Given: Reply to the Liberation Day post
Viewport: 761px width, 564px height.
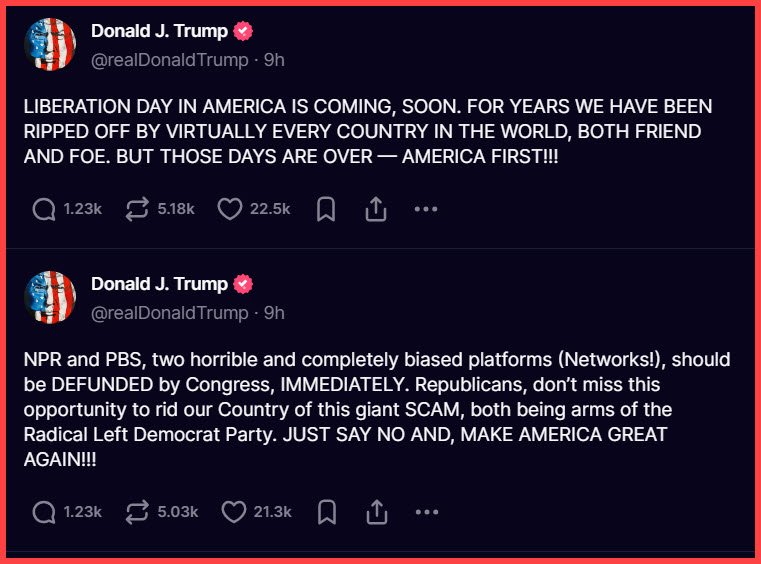Looking at the screenshot, I should tap(44, 209).
